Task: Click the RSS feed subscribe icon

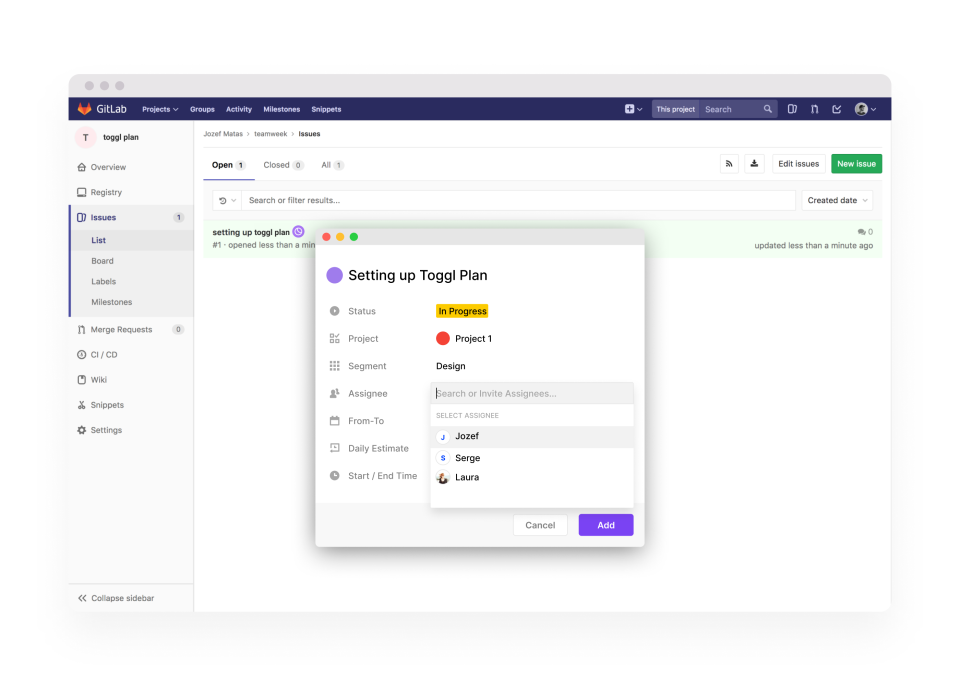Action: (729, 164)
